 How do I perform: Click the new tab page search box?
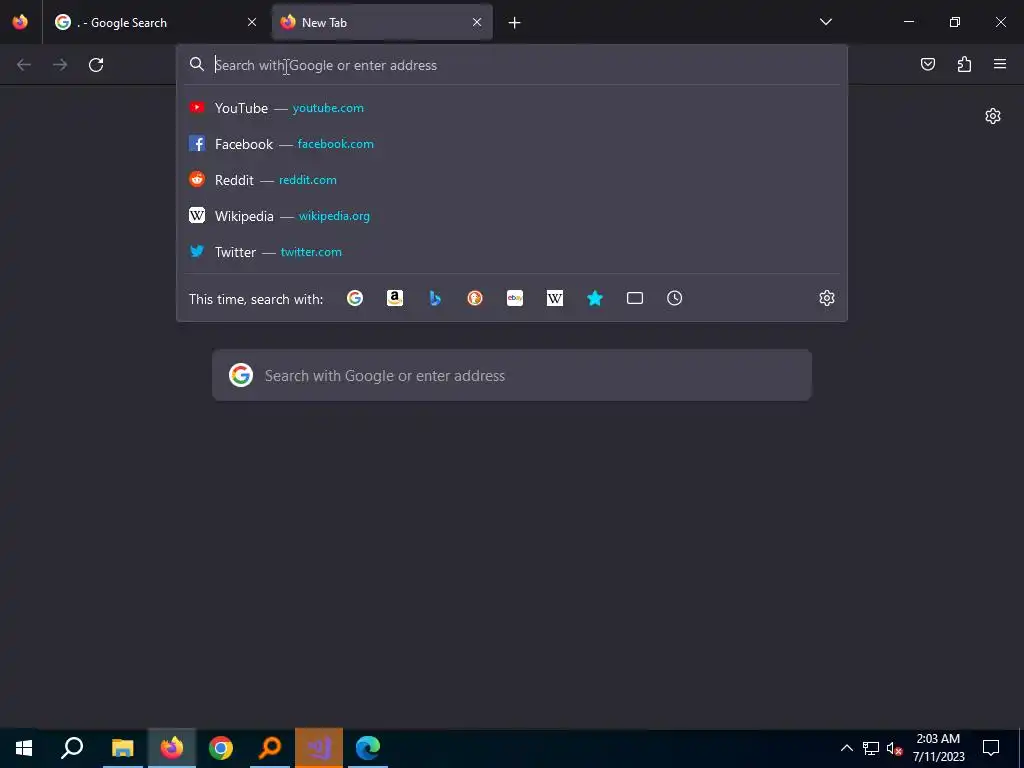click(x=512, y=376)
